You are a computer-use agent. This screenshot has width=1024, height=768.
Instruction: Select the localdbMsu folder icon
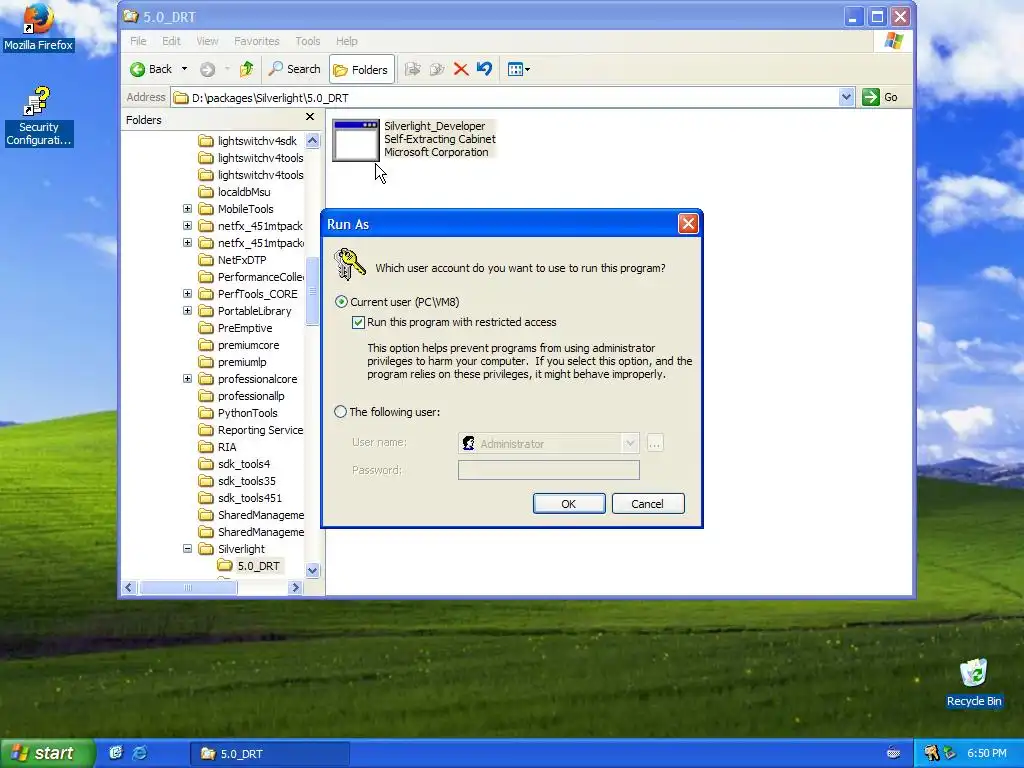point(206,192)
